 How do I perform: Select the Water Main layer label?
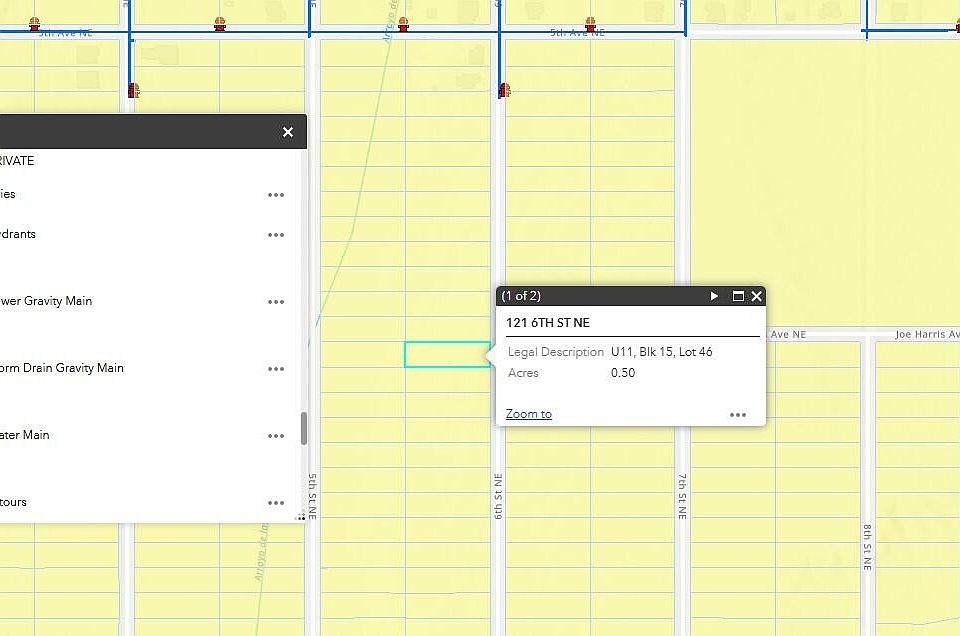24,435
